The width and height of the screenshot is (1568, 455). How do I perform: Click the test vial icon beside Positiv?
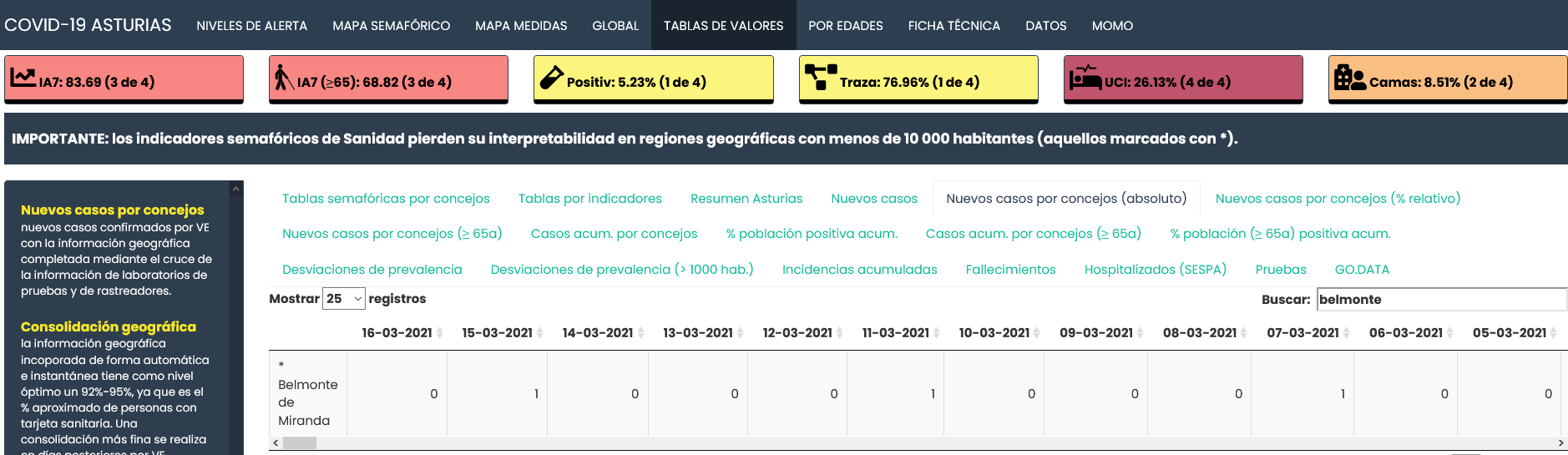[552, 78]
